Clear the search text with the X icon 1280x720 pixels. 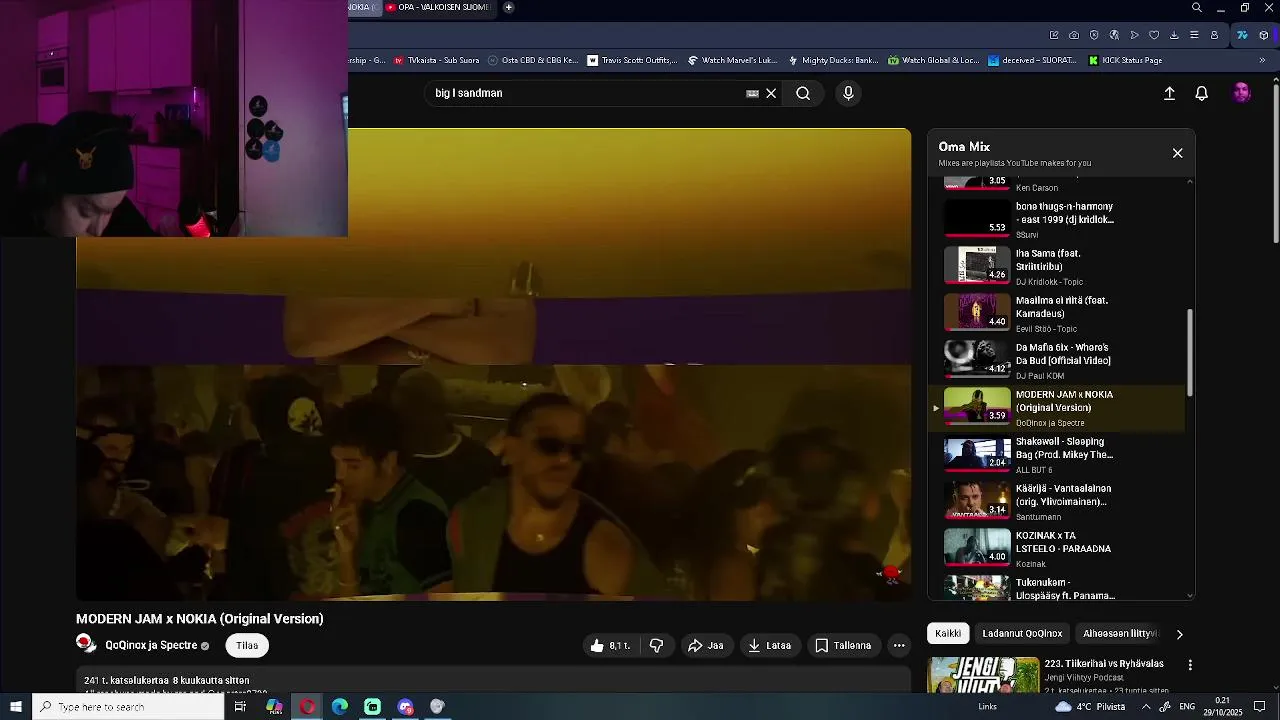[x=771, y=93]
